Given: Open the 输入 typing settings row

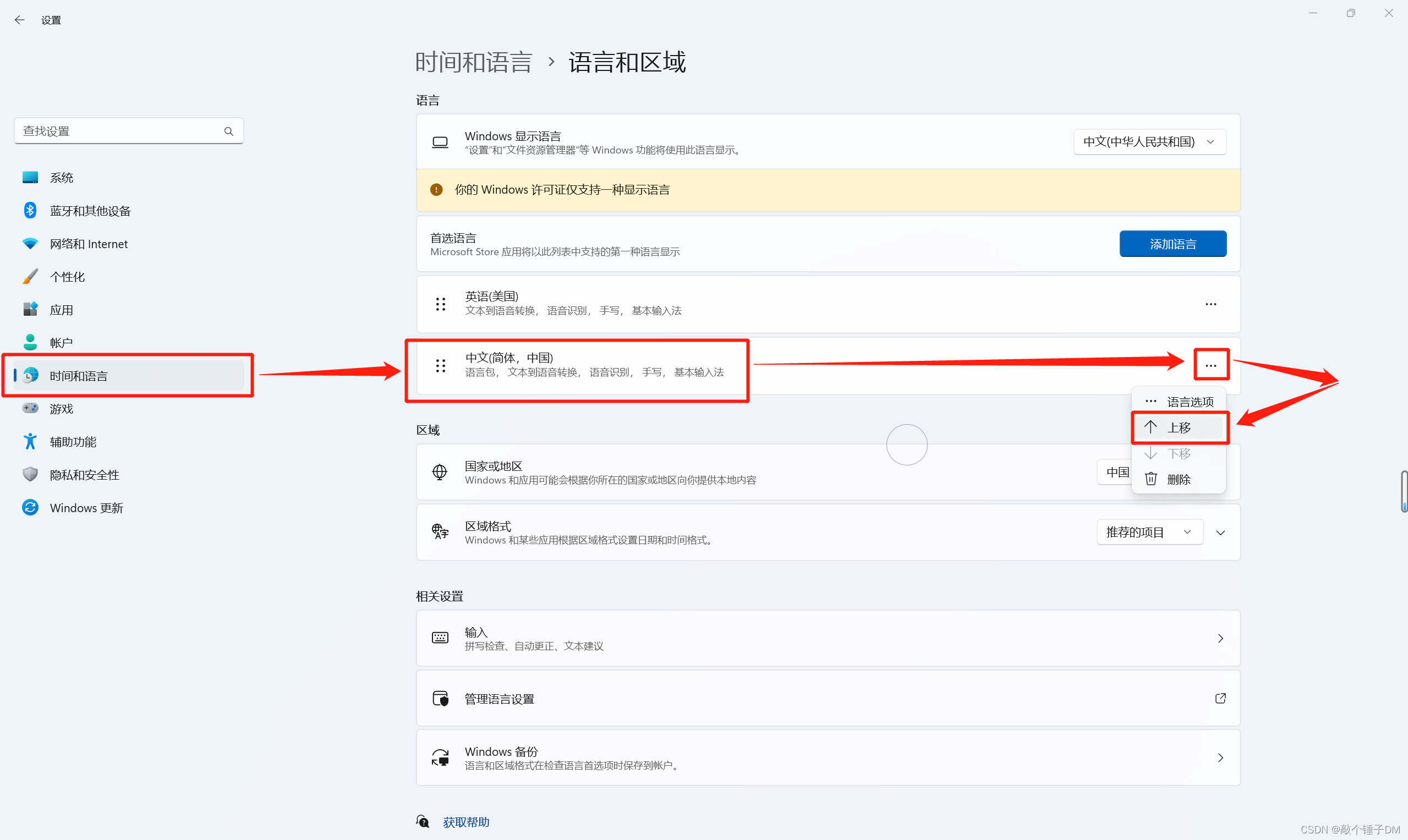Looking at the screenshot, I should (828, 639).
